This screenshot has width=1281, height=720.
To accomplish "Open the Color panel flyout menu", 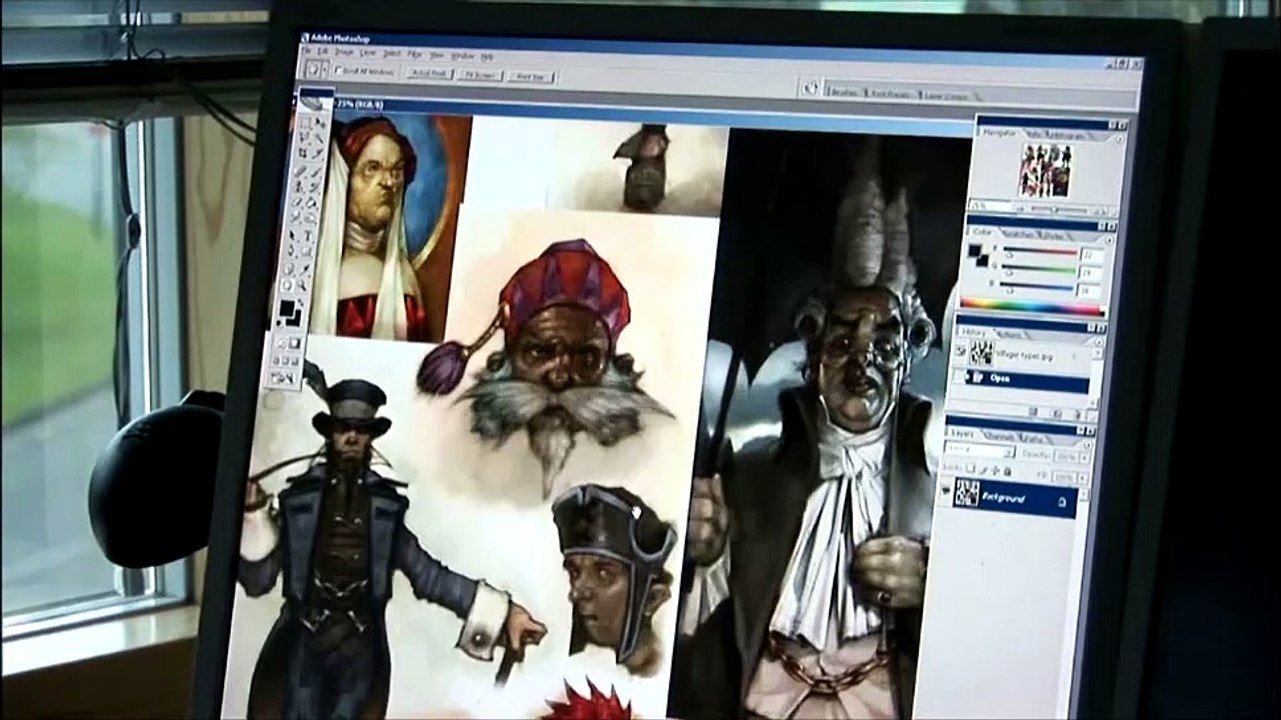I will point(1110,240).
